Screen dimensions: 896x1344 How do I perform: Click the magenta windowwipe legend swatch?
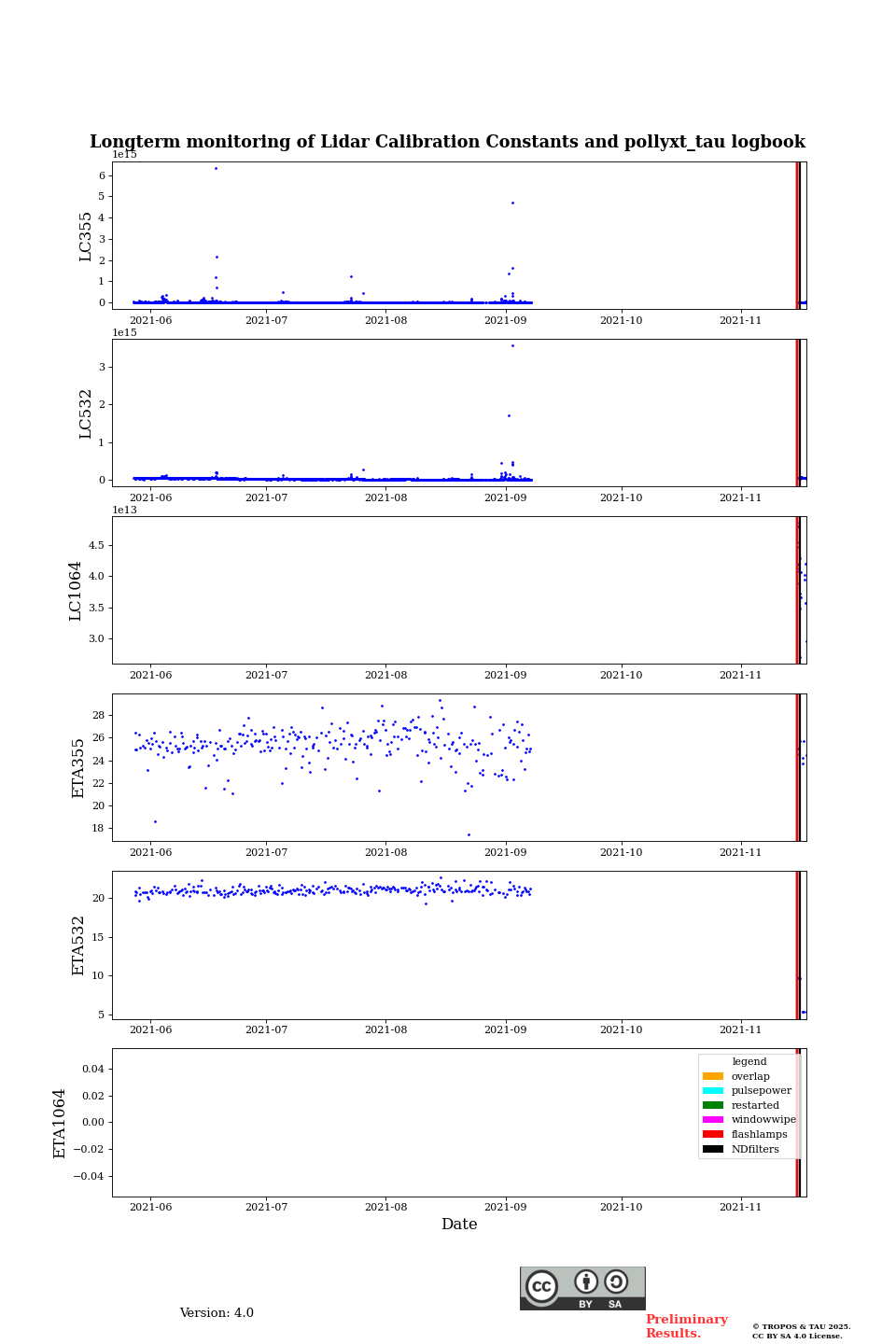(x=713, y=1119)
